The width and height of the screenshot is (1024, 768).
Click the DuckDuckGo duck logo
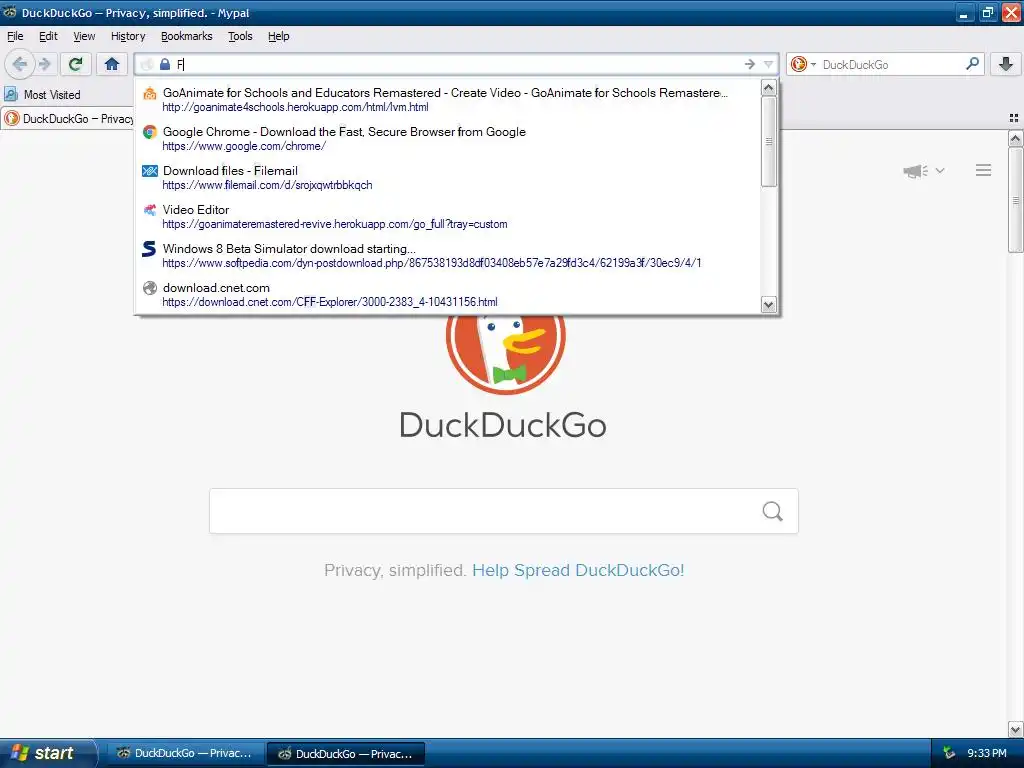[505, 355]
